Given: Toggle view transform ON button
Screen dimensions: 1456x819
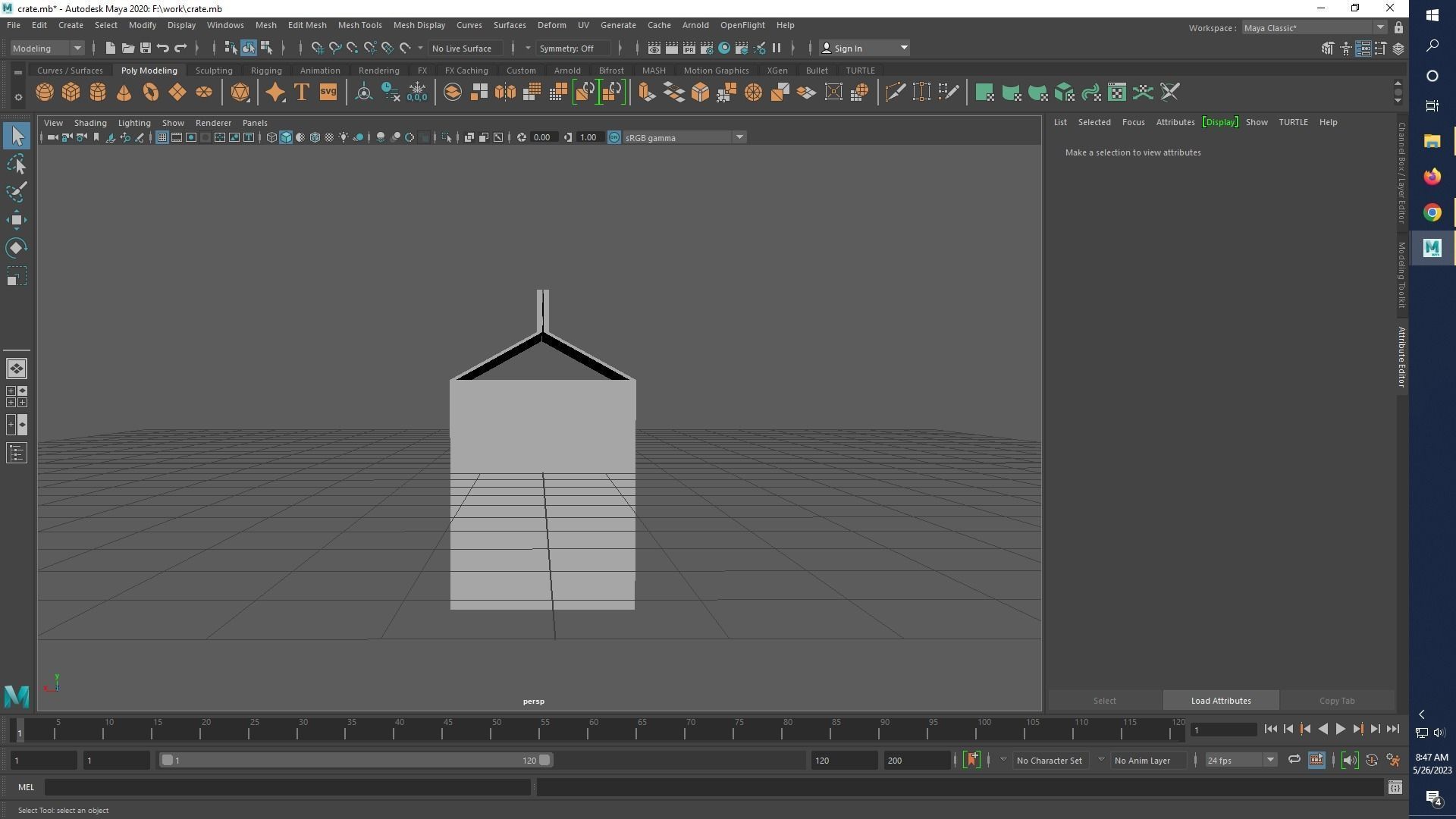Looking at the screenshot, I should tap(614, 137).
